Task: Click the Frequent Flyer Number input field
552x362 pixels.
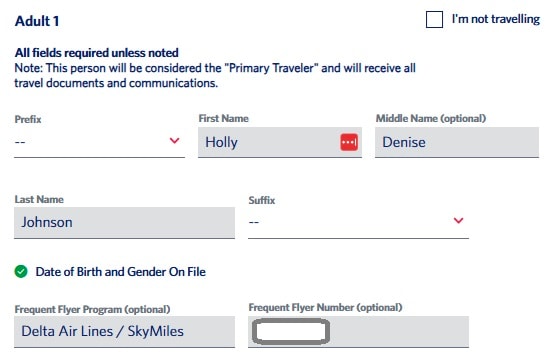Action: pyautogui.click(x=358, y=332)
